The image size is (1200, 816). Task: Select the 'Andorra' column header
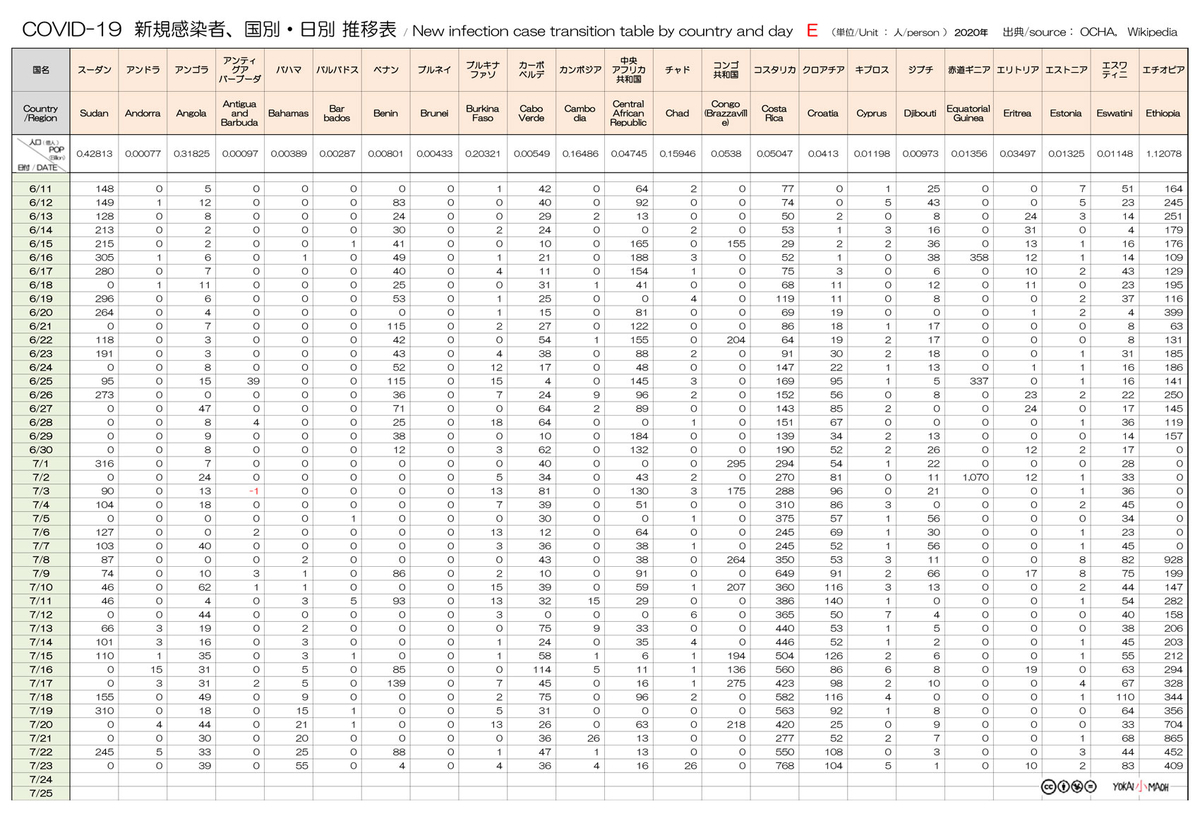142,113
